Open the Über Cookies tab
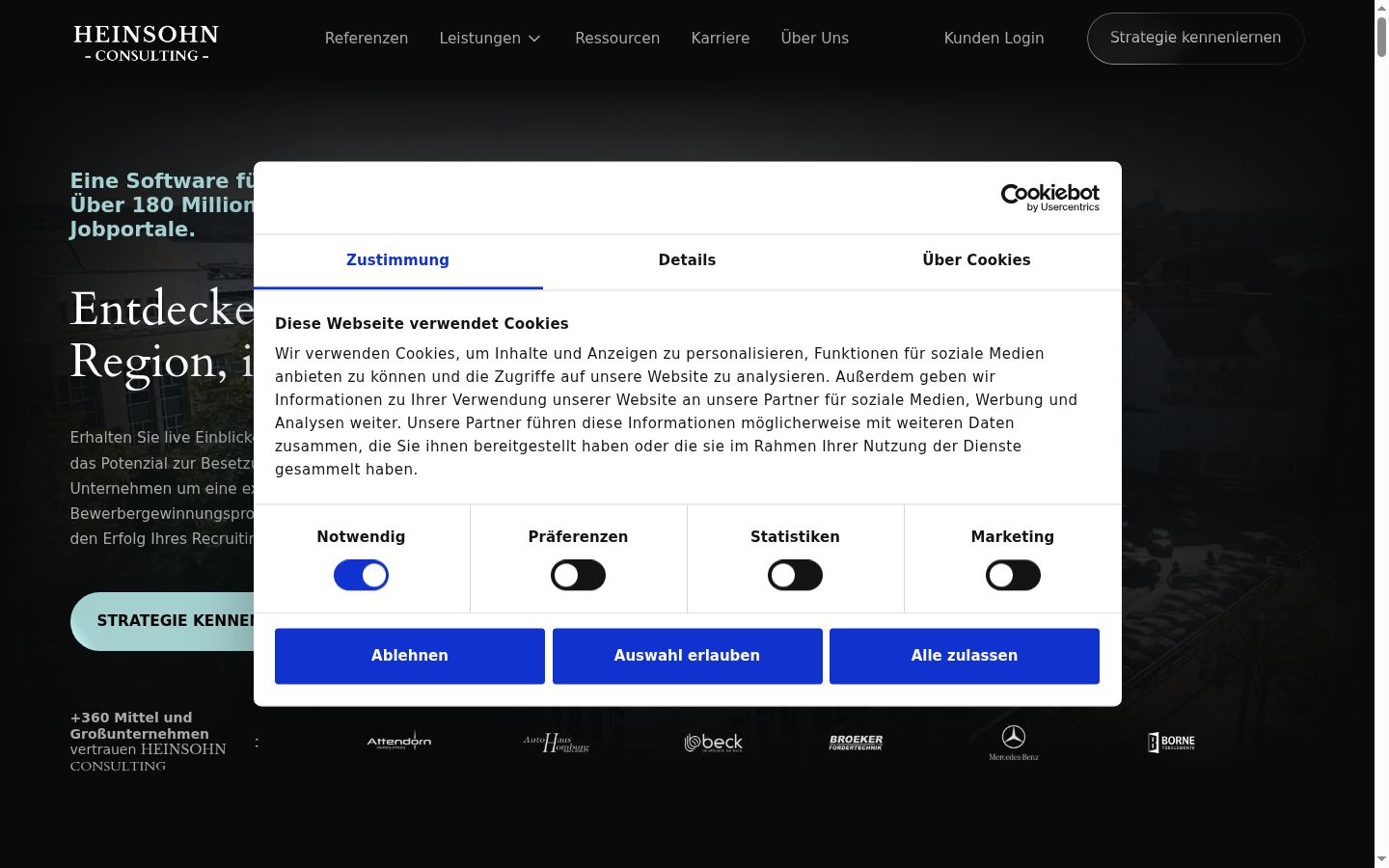The height and width of the screenshot is (868, 1389). pos(976,260)
